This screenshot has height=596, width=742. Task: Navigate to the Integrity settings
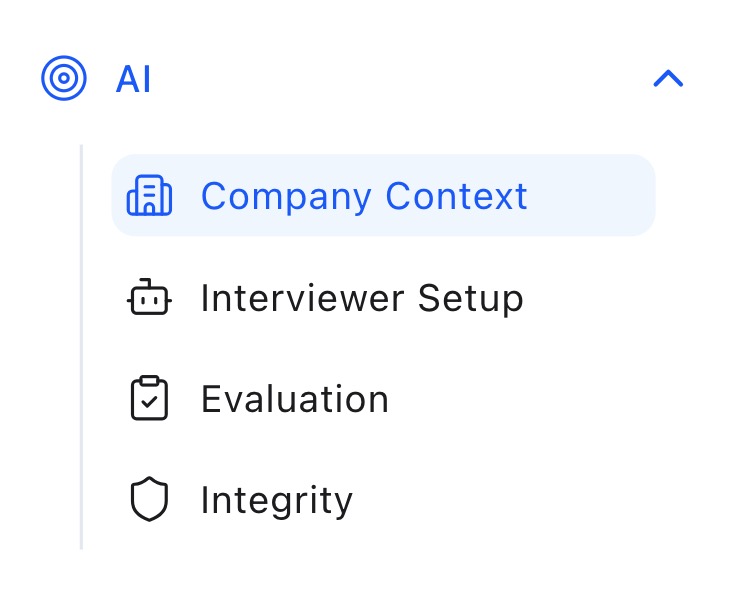[x=276, y=500]
